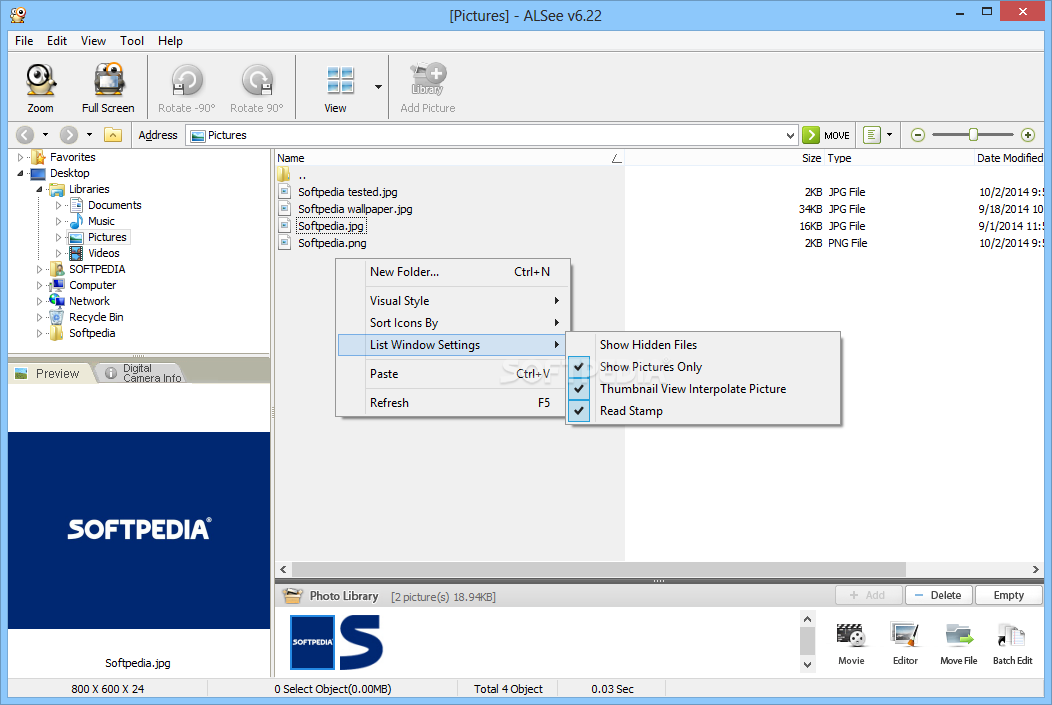Viewport: 1052px width, 705px height.
Task: Click the Delete button in Photo Library
Action: pyautogui.click(x=939, y=595)
